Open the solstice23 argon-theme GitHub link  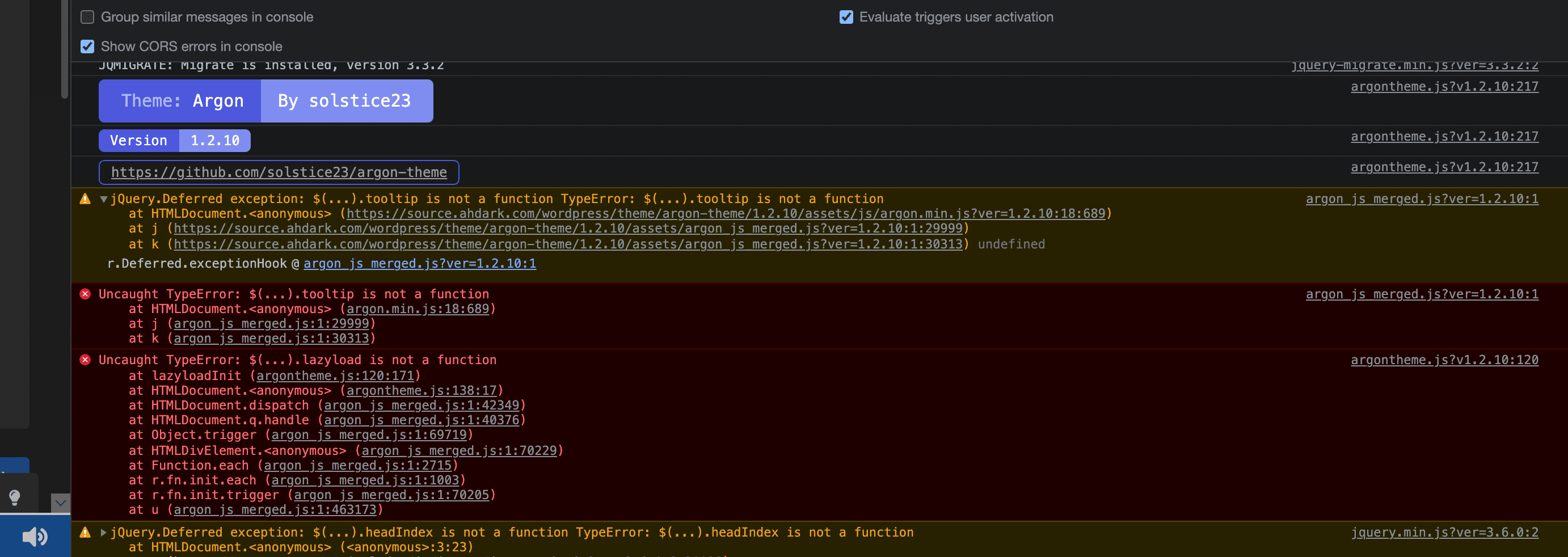(279, 172)
